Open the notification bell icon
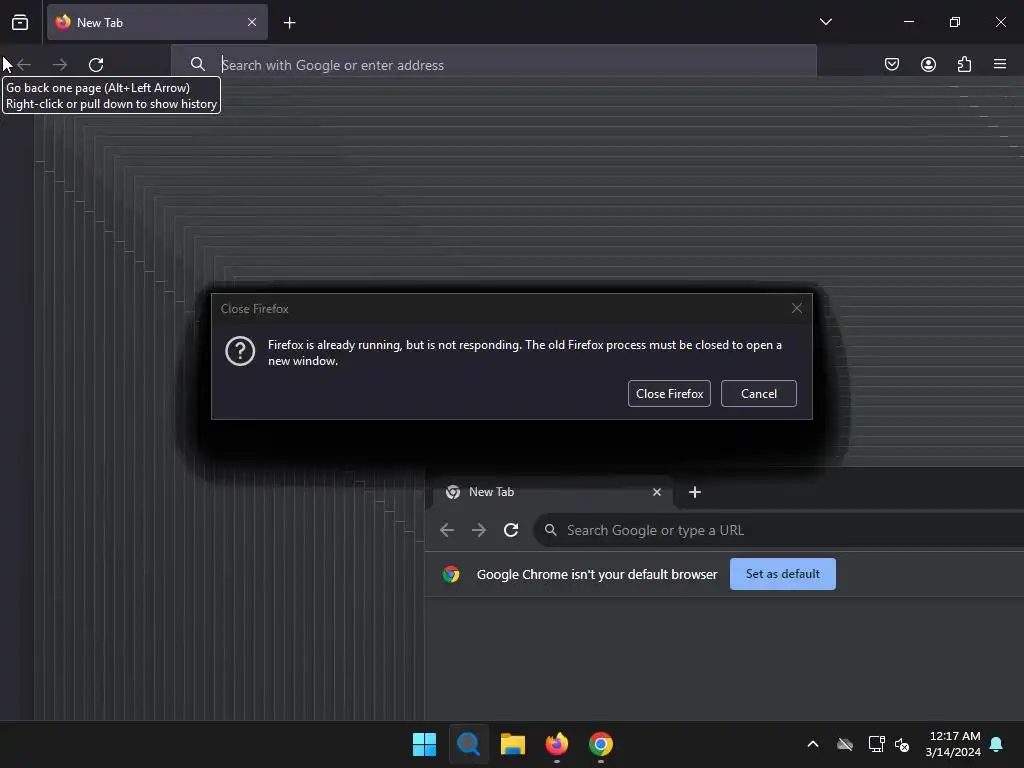This screenshot has width=1024, height=768. click(997, 744)
